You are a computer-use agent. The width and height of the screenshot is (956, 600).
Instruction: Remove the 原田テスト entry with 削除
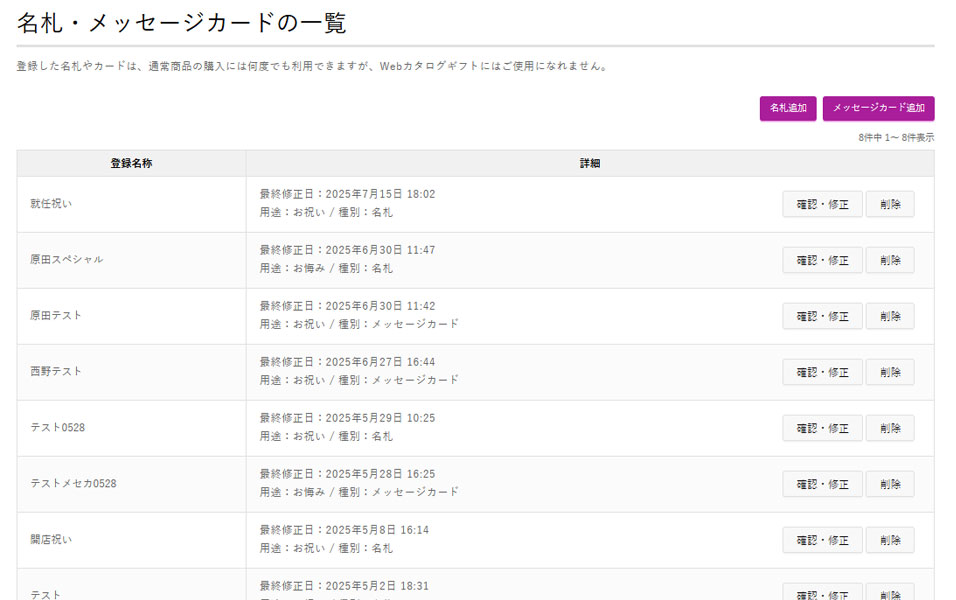coord(889,316)
